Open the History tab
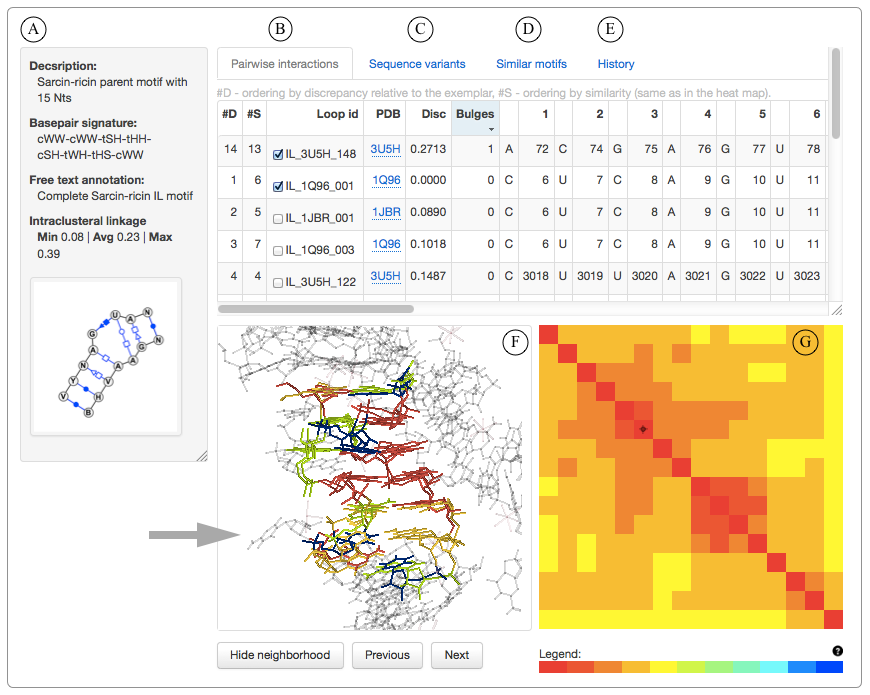Image resolution: width=870 pixels, height=695 pixels. coord(616,64)
